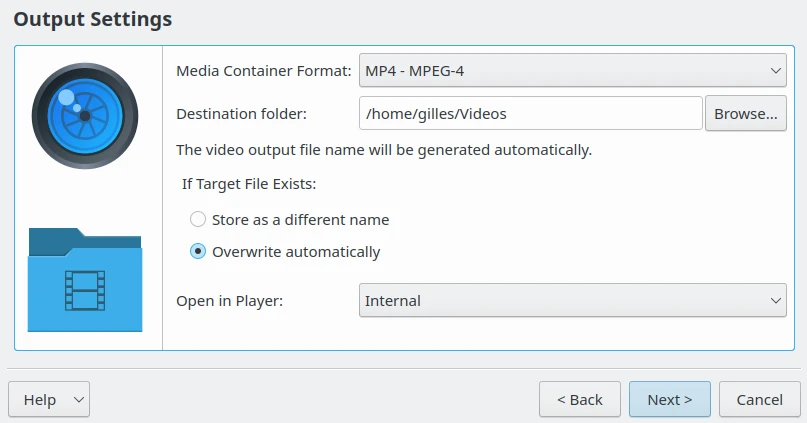Click the "Output Settings" page title
Viewport: 807px width, 423px height.
[x=93, y=19]
